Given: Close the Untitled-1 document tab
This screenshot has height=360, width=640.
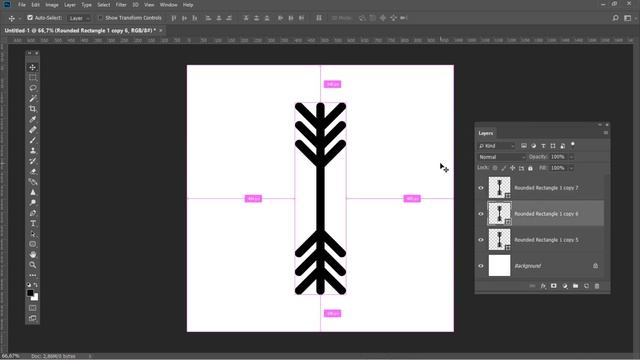Looking at the screenshot, I should point(161,31).
